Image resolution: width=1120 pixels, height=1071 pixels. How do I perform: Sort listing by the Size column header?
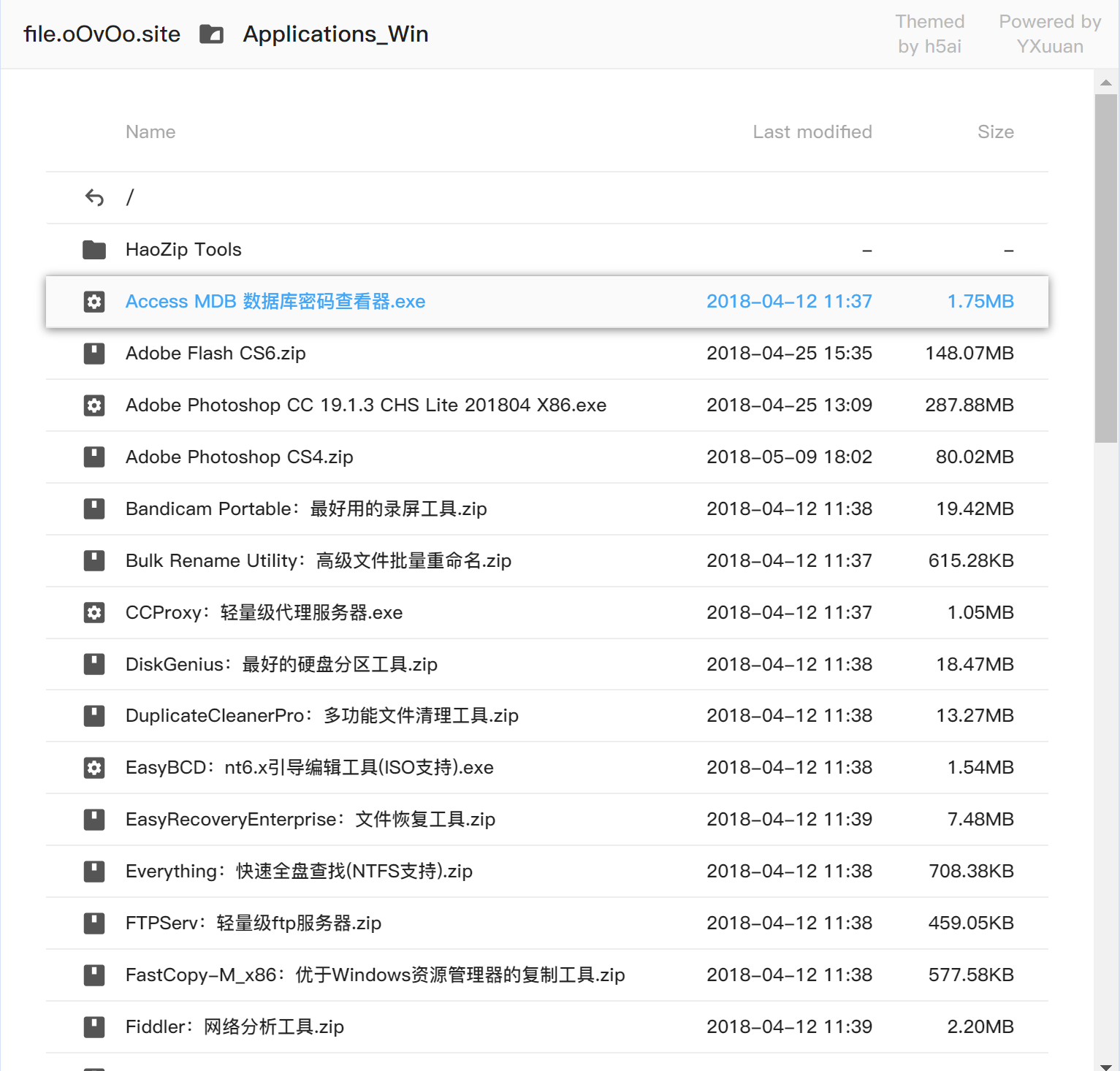996,132
